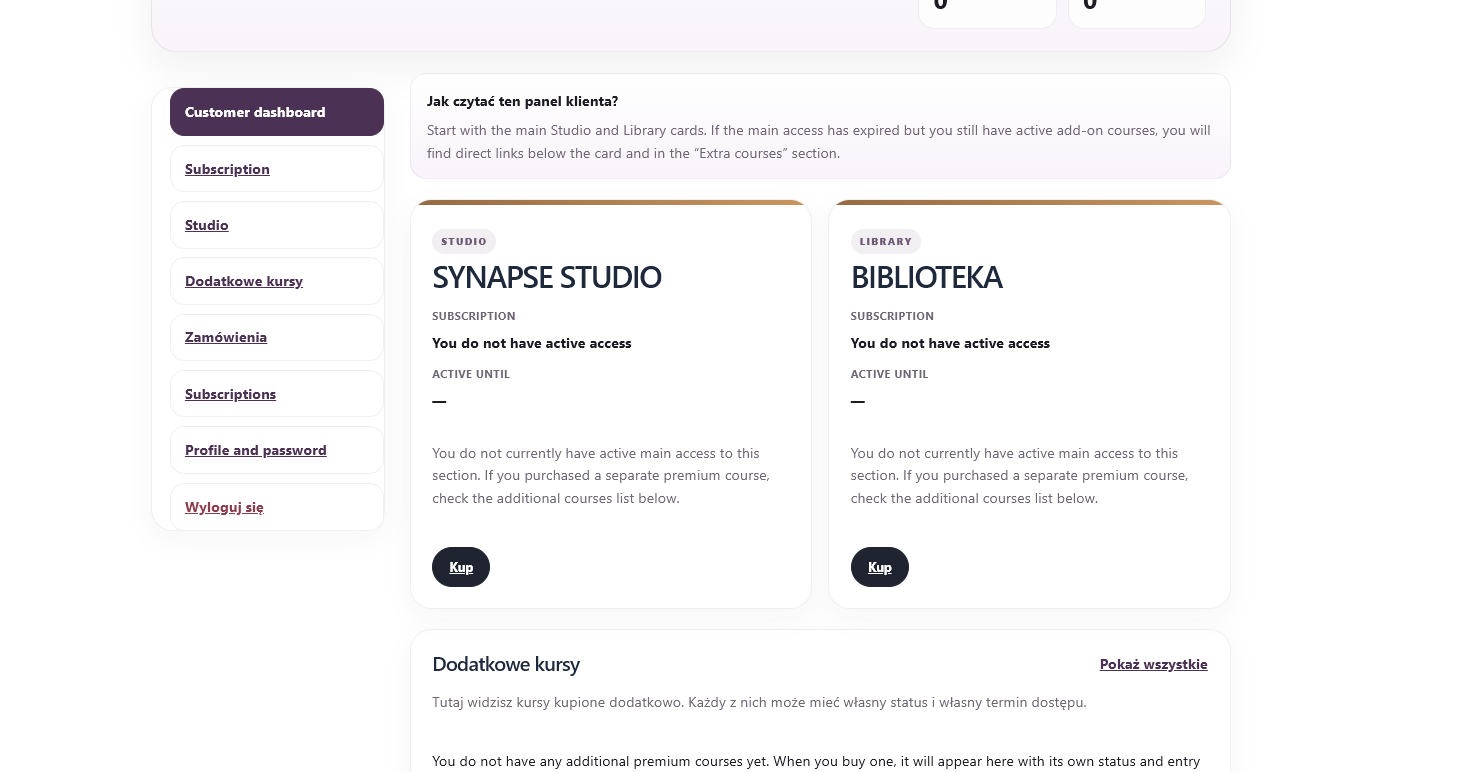This screenshot has width=1479, height=772.
Task: Click the Dodatkowe kursy section heading
Action: click(x=506, y=664)
